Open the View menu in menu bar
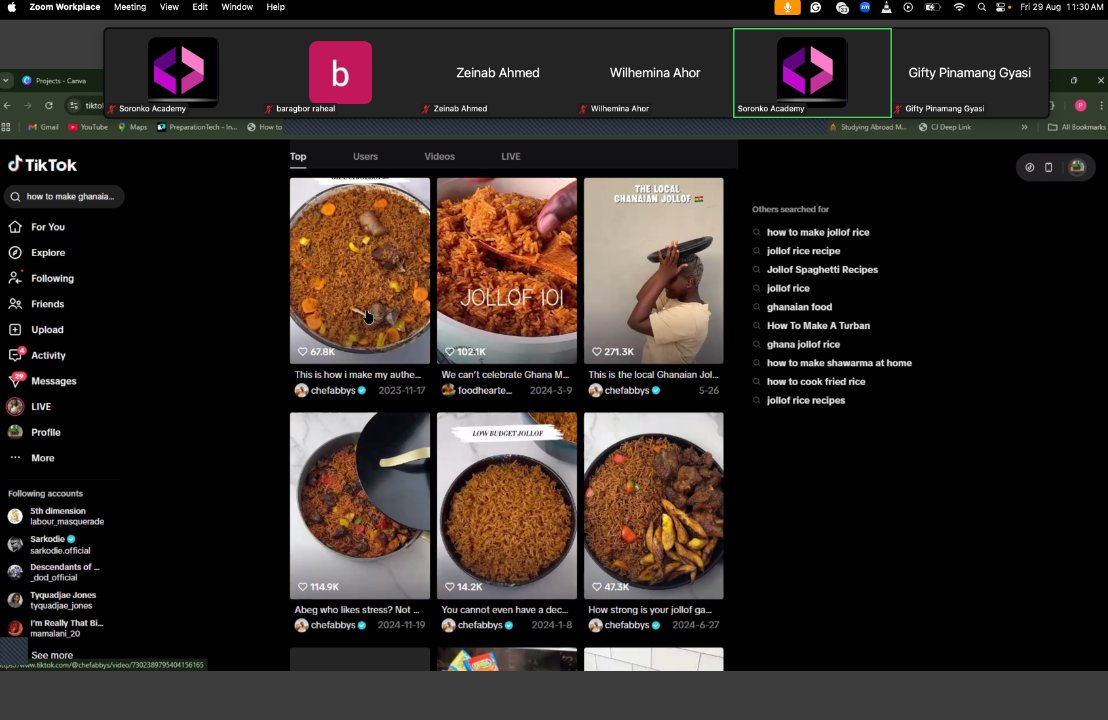This screenshot has height=720, width=1108. tap(169, 7)
